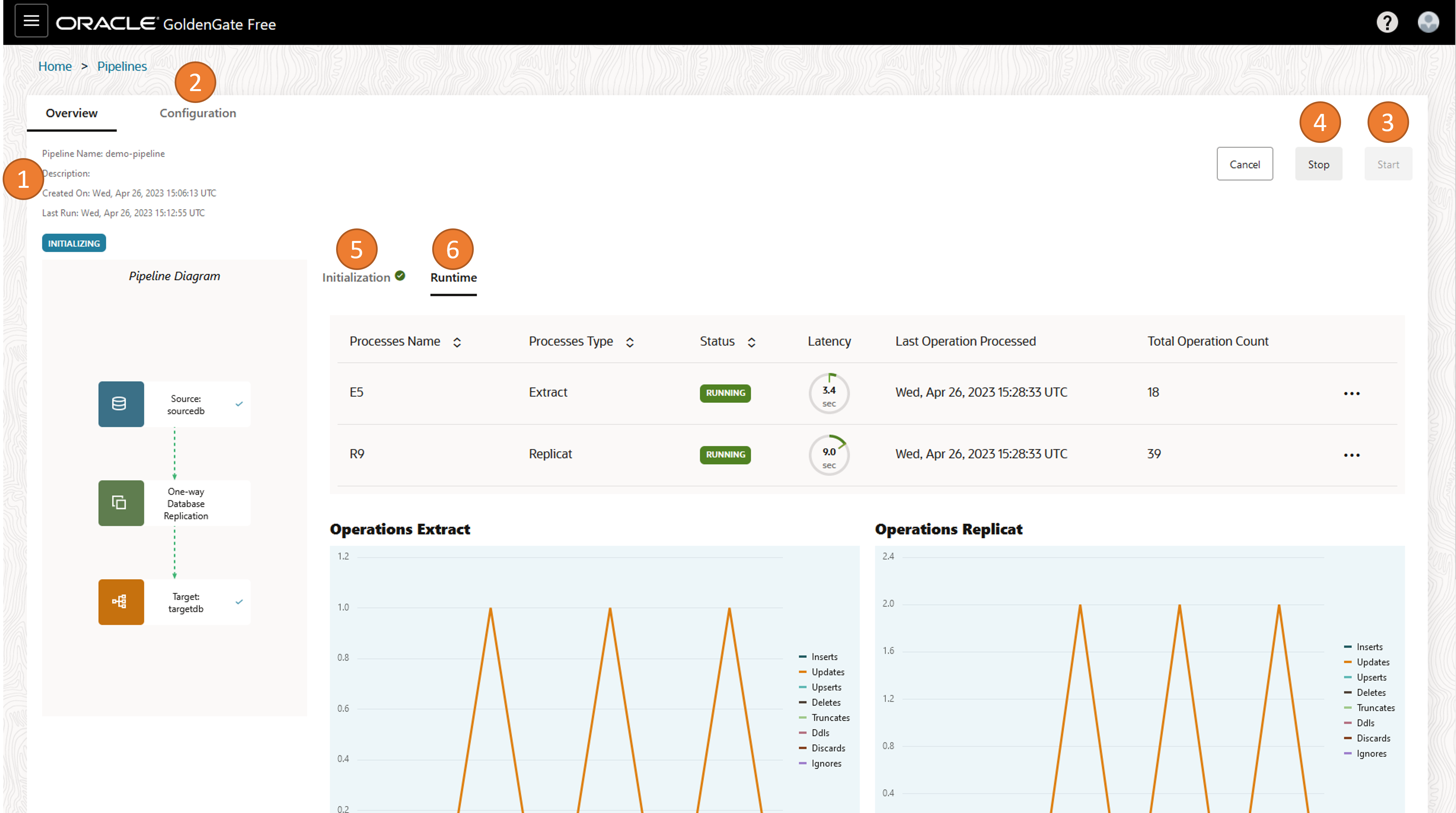This screenshot has width=1456, height=813.
Task: Click the checkmark beside Source sourcedb
Action: click(239, 404)
